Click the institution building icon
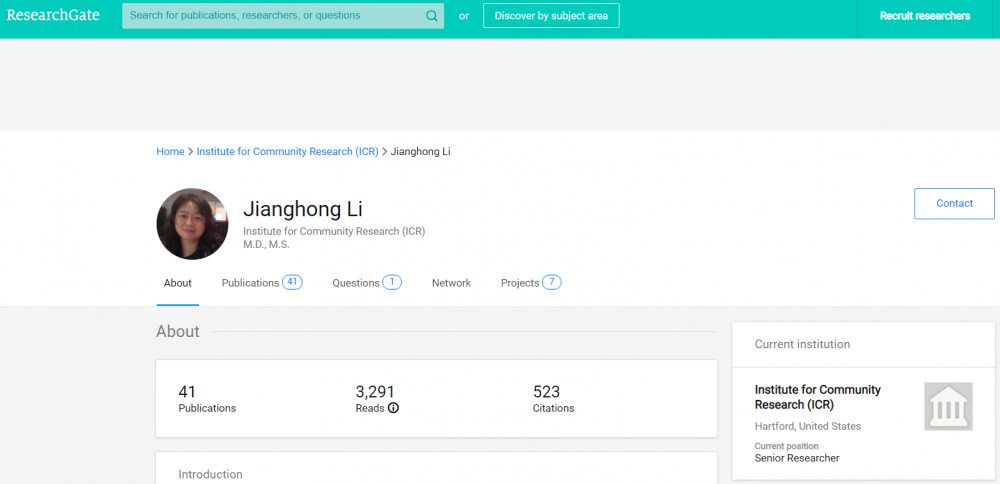The width and height of the screenshot is (1000, 484). click(946, 407)
